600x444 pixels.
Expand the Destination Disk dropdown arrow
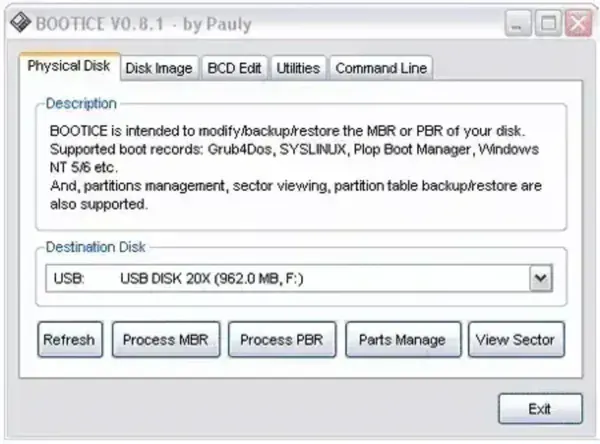[x=540, y=278]
